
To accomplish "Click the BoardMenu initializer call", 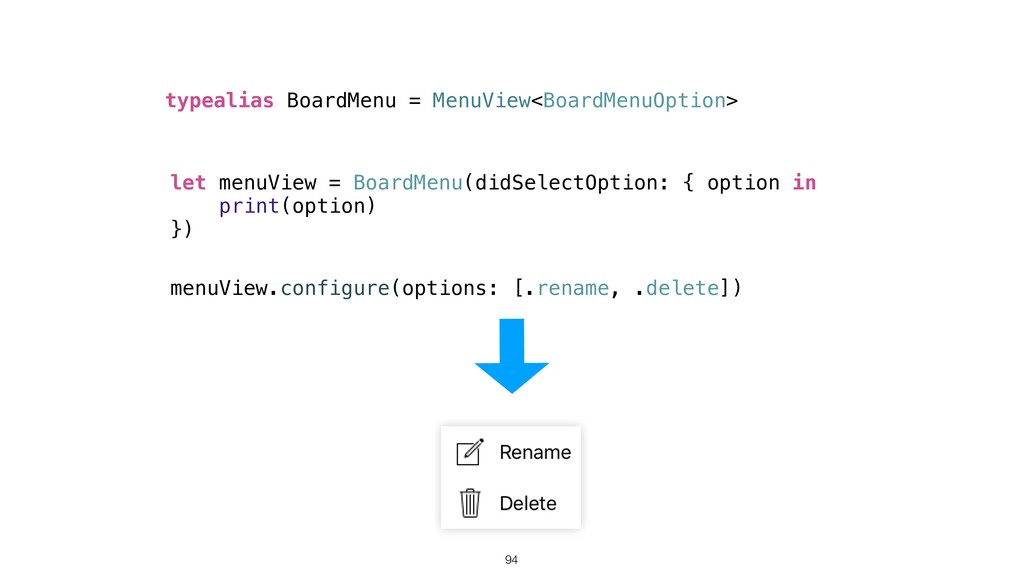I will (407, 183).
